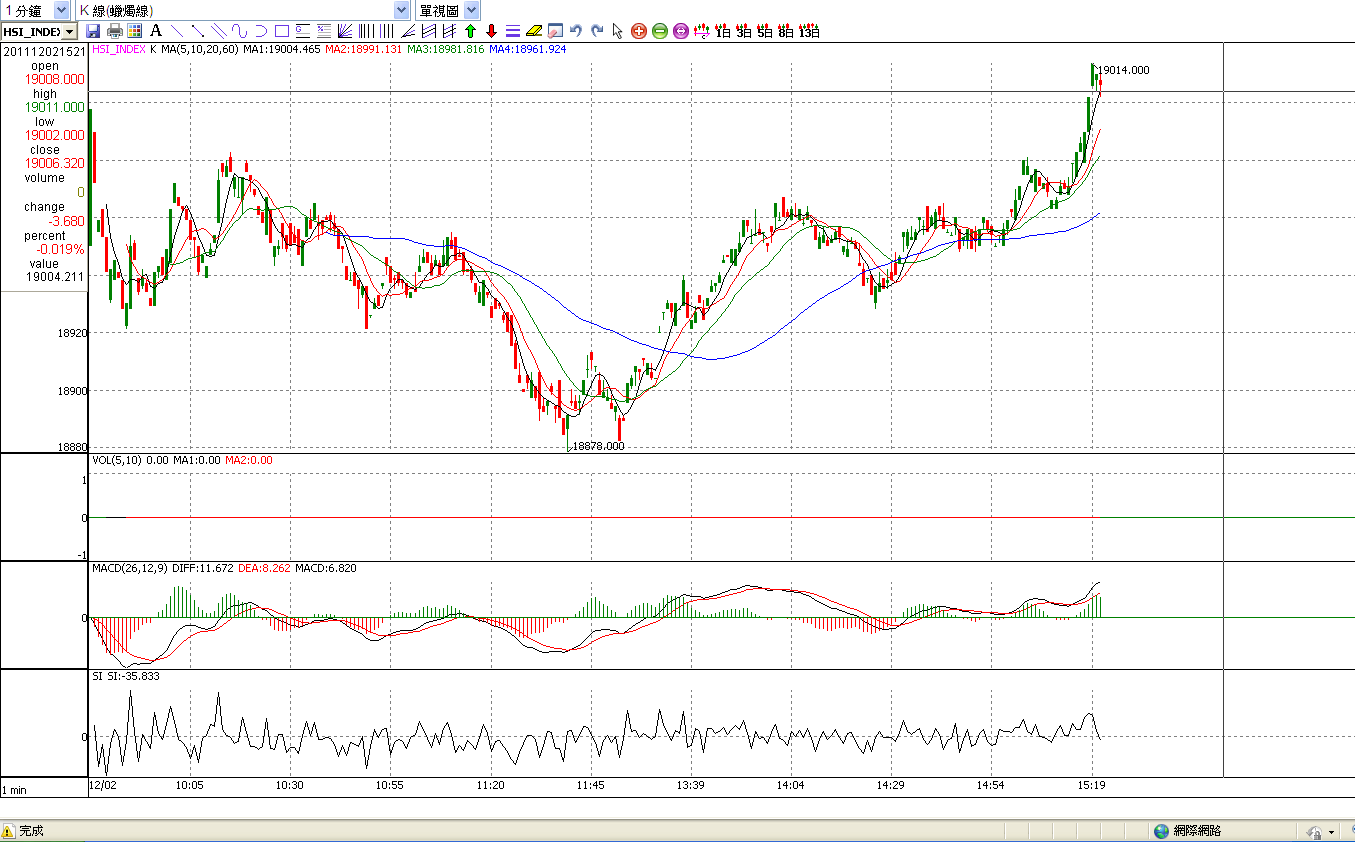This screenshot has width=1355, height=842.
Task: Click the Save chart icon
Action: click(x=93, y=31)
